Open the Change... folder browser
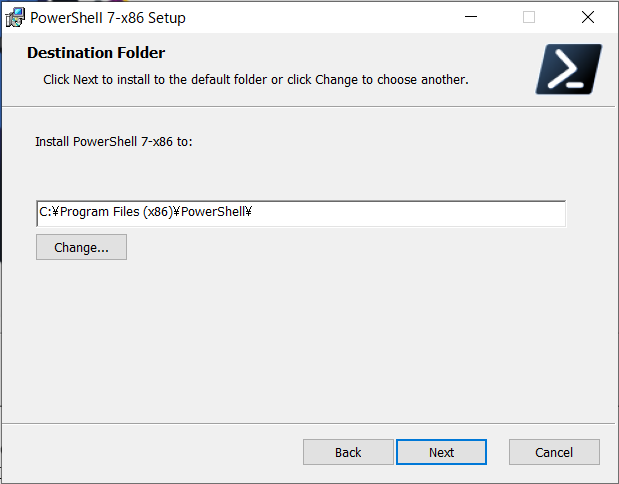The image size is (619, 484). (81, 247)
